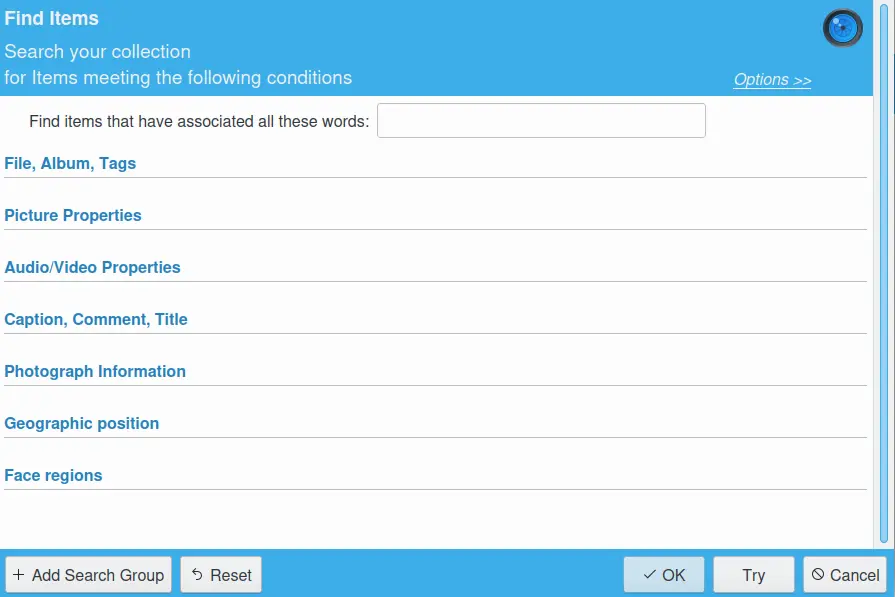Click the associated words search field
895x597 pixels.
pos(541,121)
